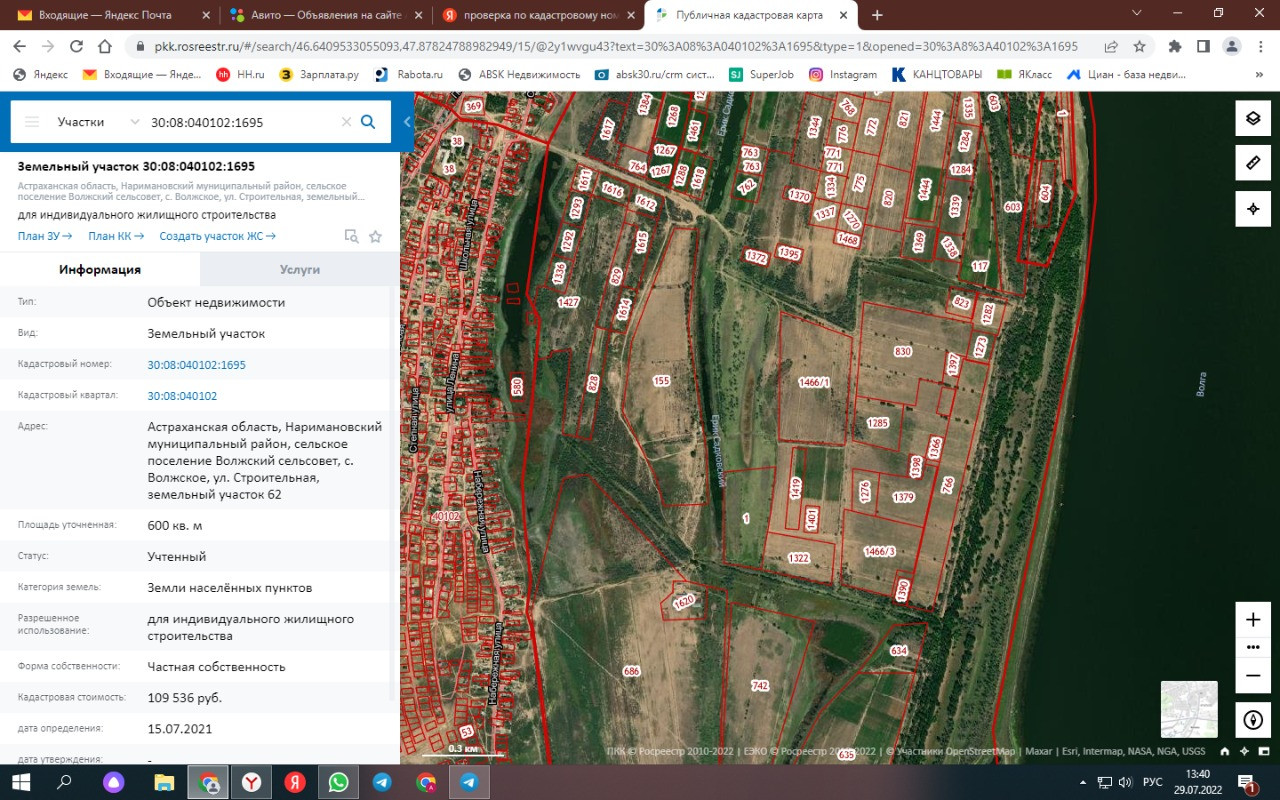Viewport: 1280px width, 800px height.
Task: Reset map orientation with compass button
Action: 1252,719
